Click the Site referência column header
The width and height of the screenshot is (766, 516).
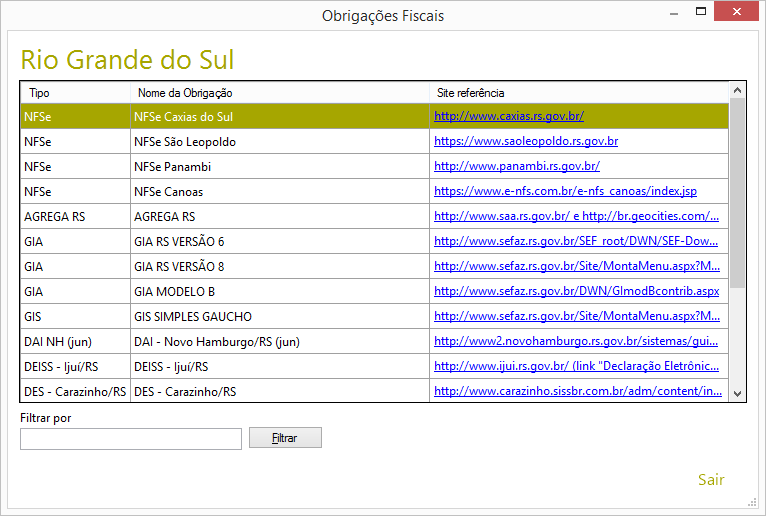pyautogui.click(x=579, y=93)
